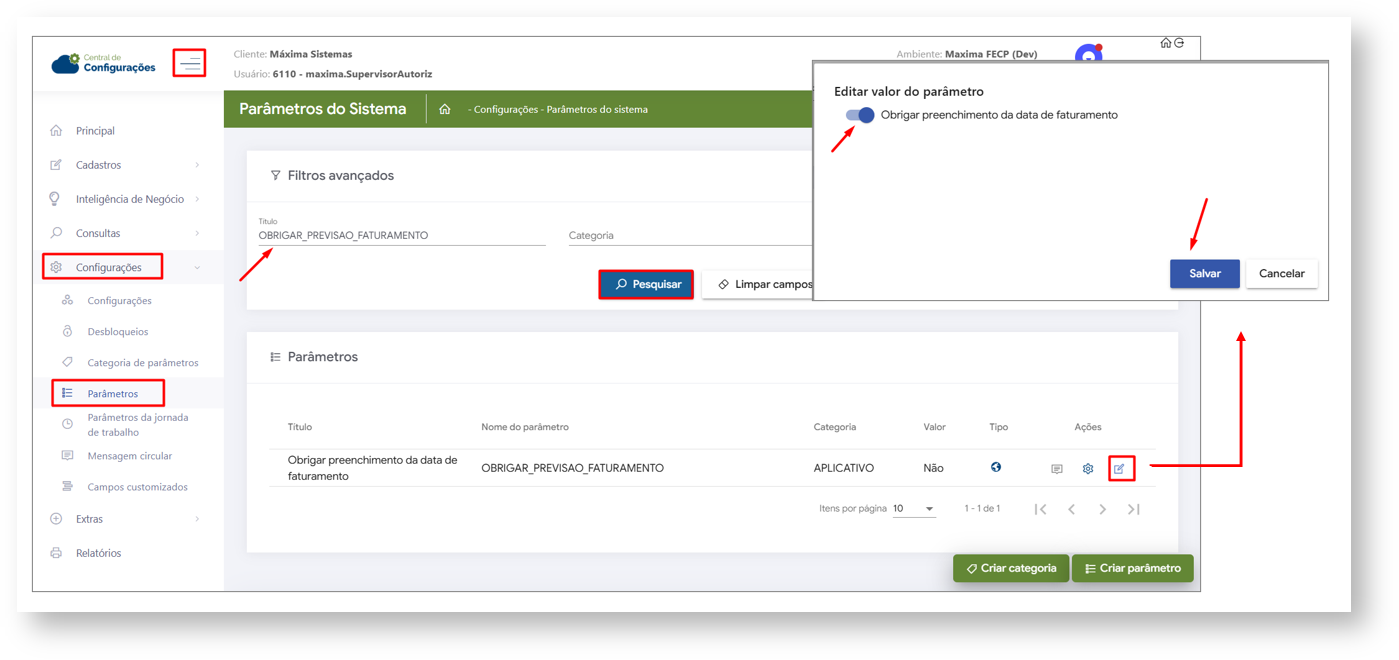Open Desbloqueios in the sidebar
The image size is (1399, 660).
pyautogui.click(x=117, y=331)
